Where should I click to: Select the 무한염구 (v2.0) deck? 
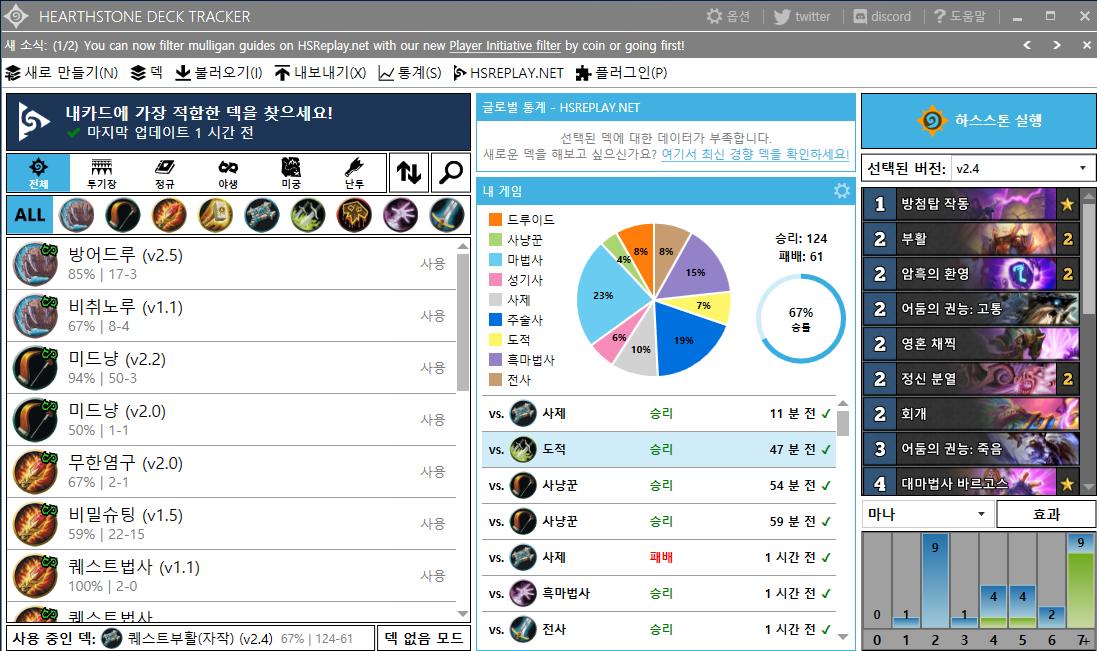coord(231,471)
